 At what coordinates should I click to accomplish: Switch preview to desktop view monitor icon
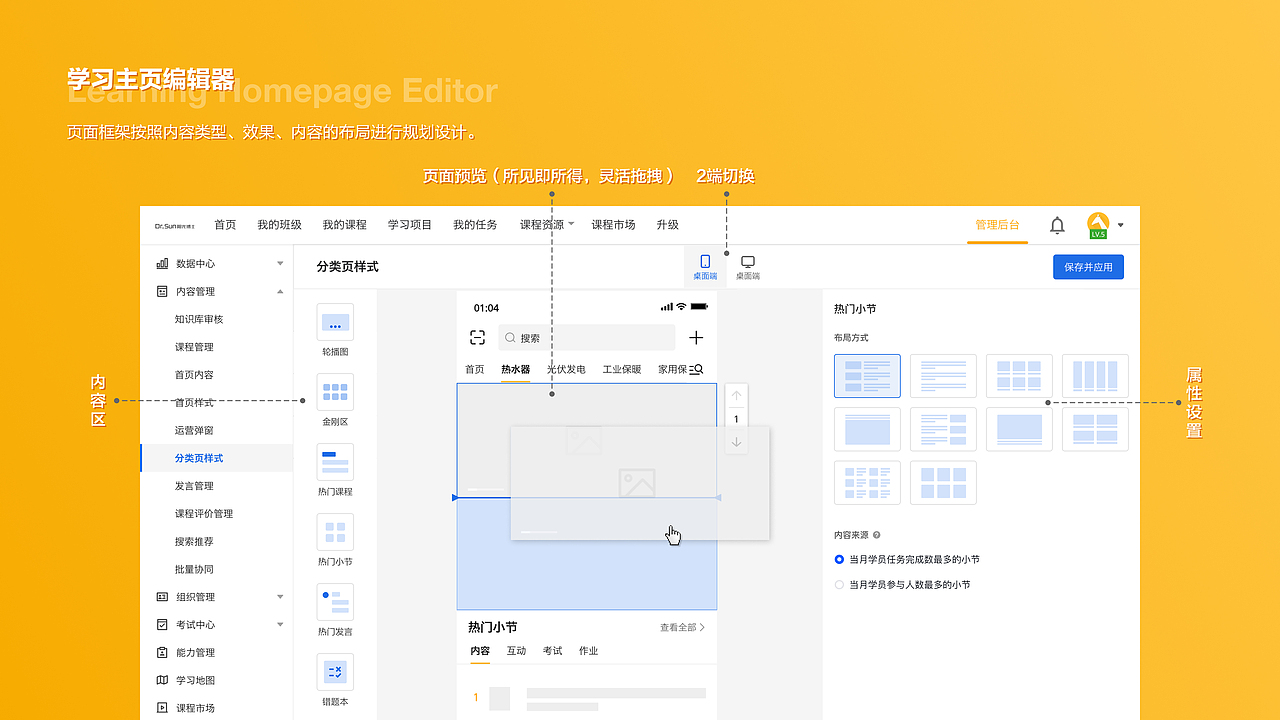click(747, 262)
